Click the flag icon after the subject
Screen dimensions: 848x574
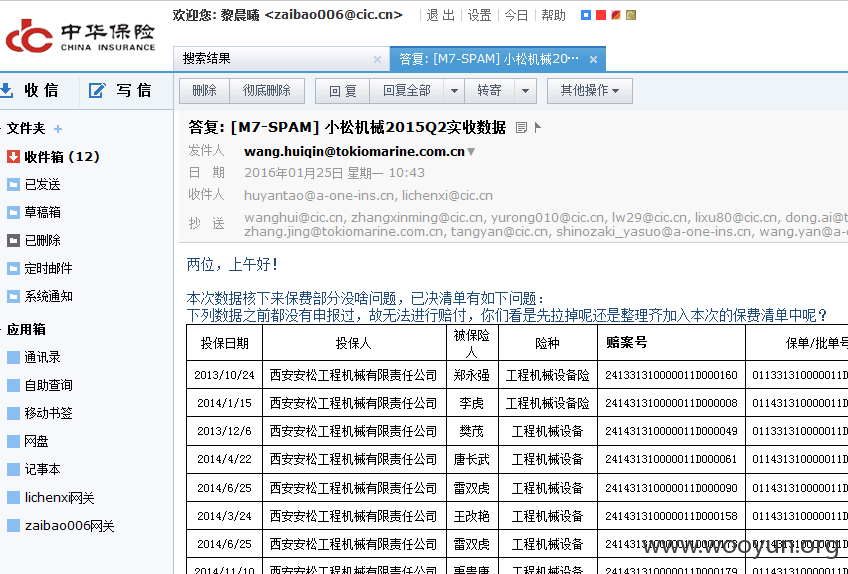537,128
